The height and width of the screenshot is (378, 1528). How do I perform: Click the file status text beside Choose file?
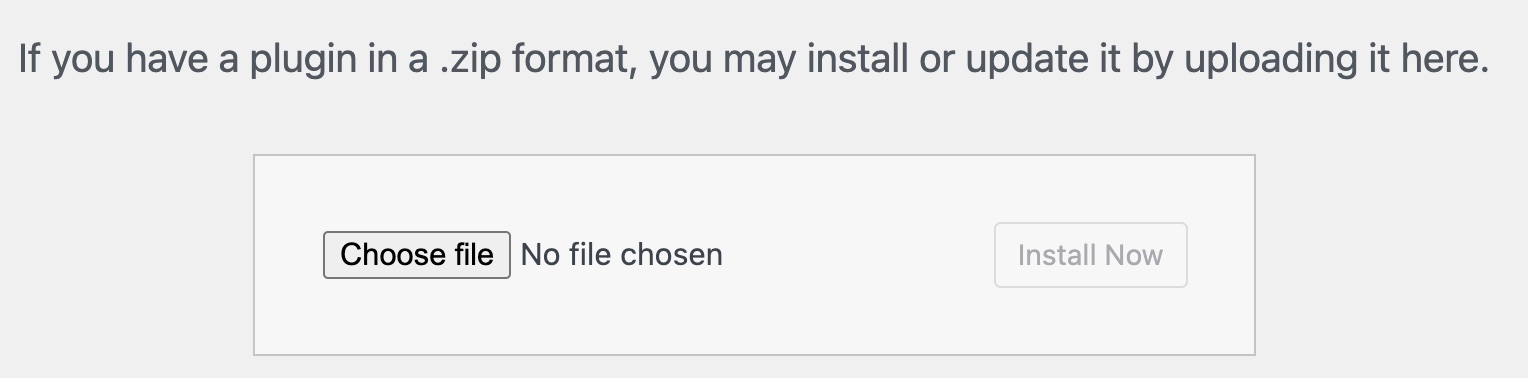coord(622,255)
